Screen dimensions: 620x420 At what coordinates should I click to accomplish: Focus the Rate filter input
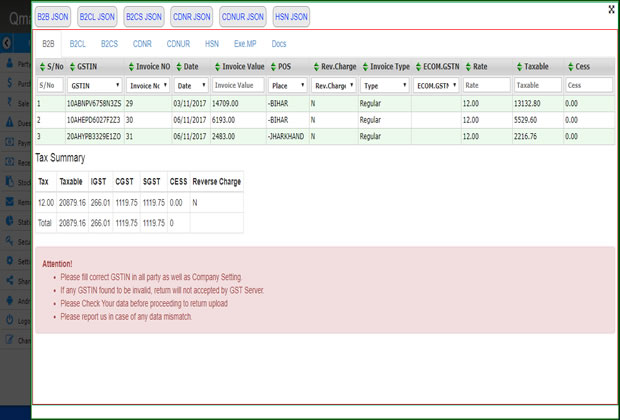[x=486, y=85]
